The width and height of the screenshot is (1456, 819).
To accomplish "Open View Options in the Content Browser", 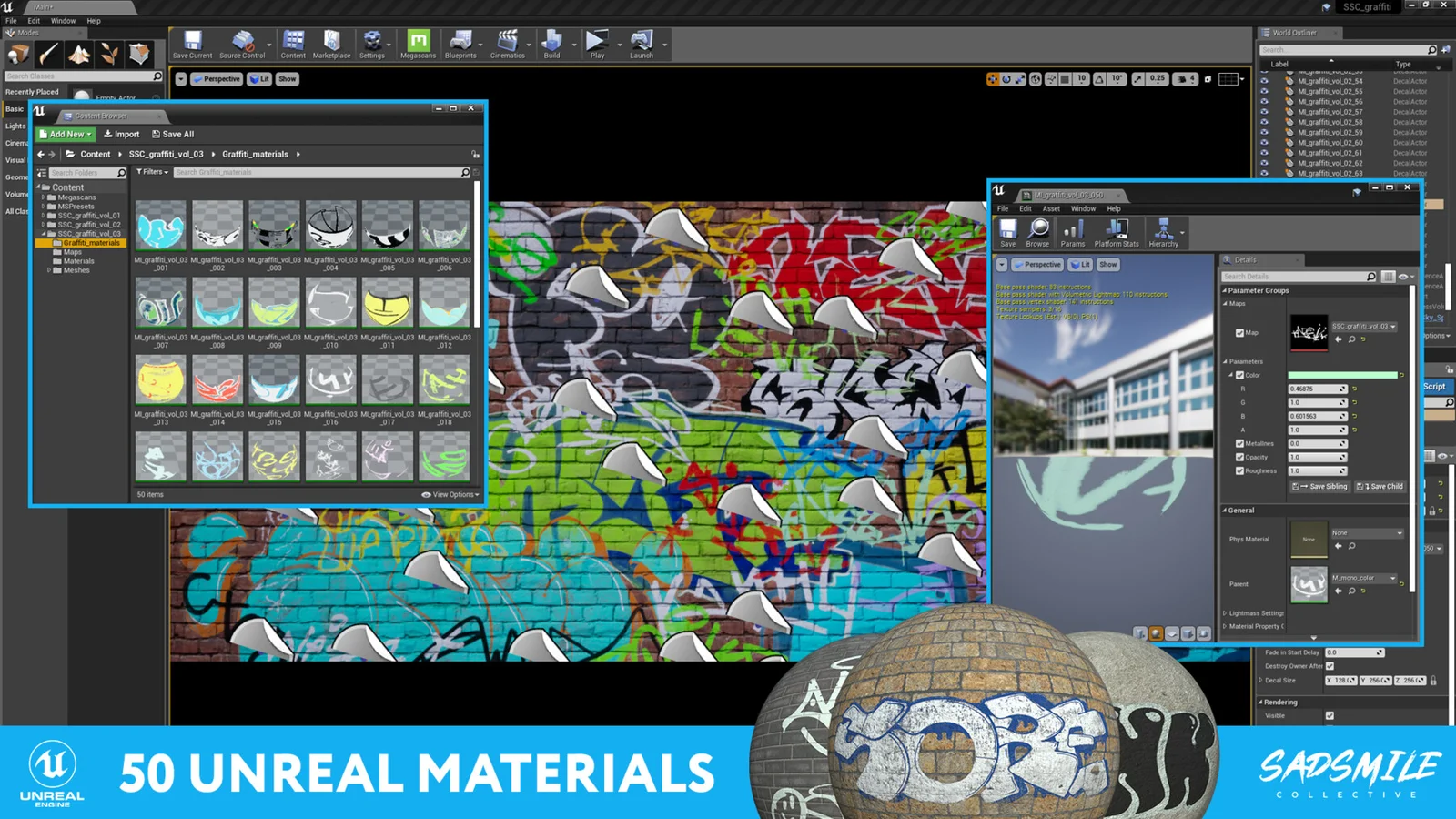I will coord(451,494).
